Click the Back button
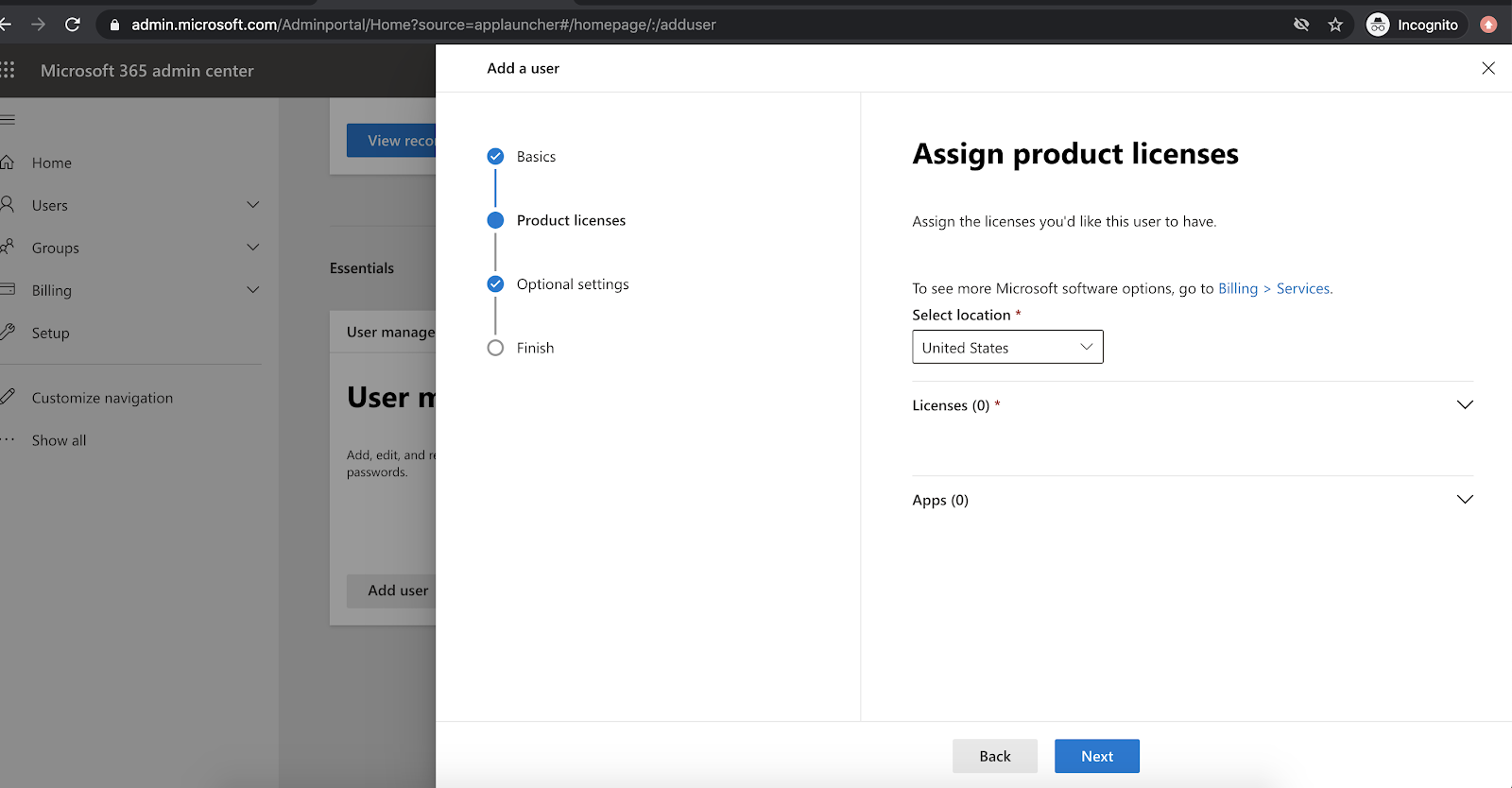This screenshot has height=788, width=1512. 995,756
